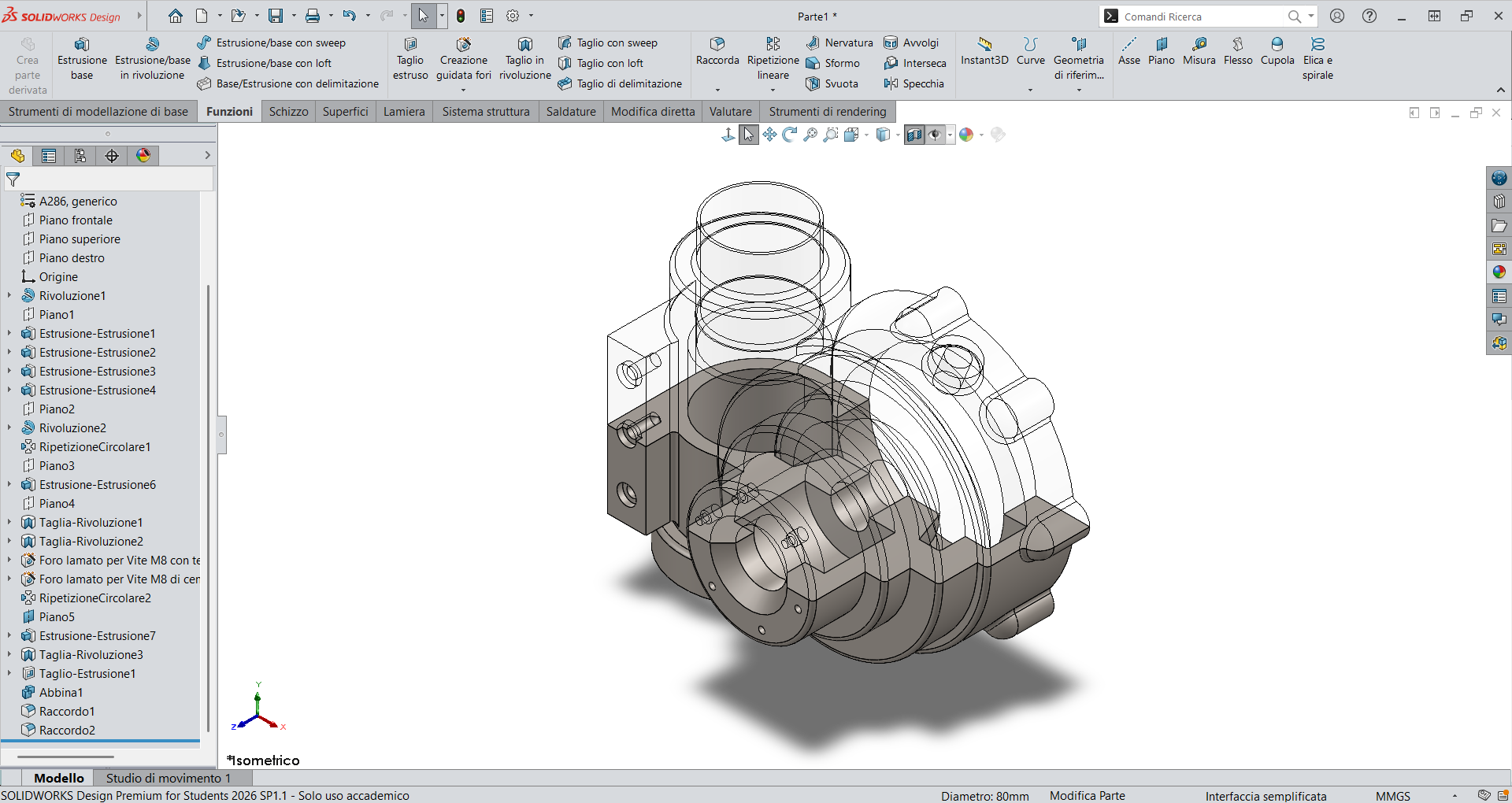Image resolution: width=1512 pixels, height=803 pixels.
Task: Expand the Rivoluzione1 feature node
Action: coord(9,296)
